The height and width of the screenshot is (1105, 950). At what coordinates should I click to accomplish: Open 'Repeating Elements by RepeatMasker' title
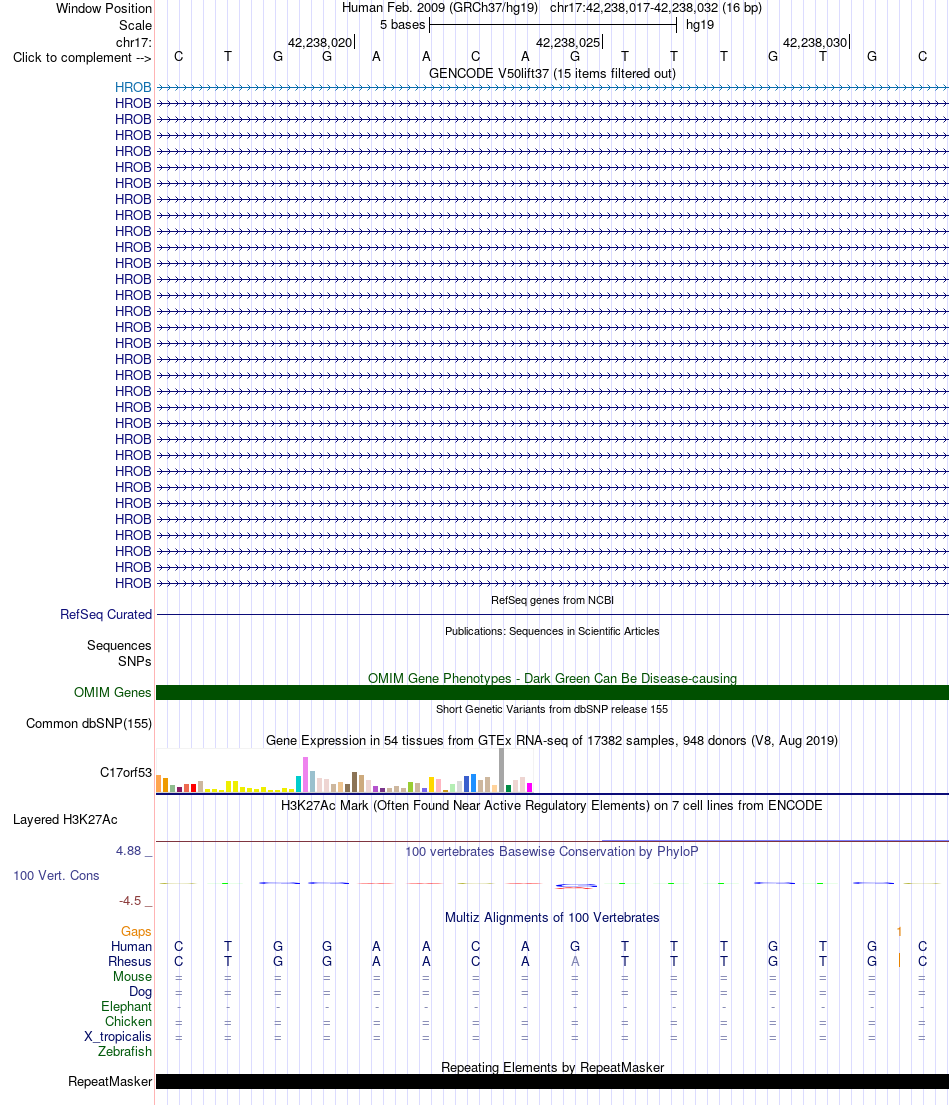(x=552, y=1068)
